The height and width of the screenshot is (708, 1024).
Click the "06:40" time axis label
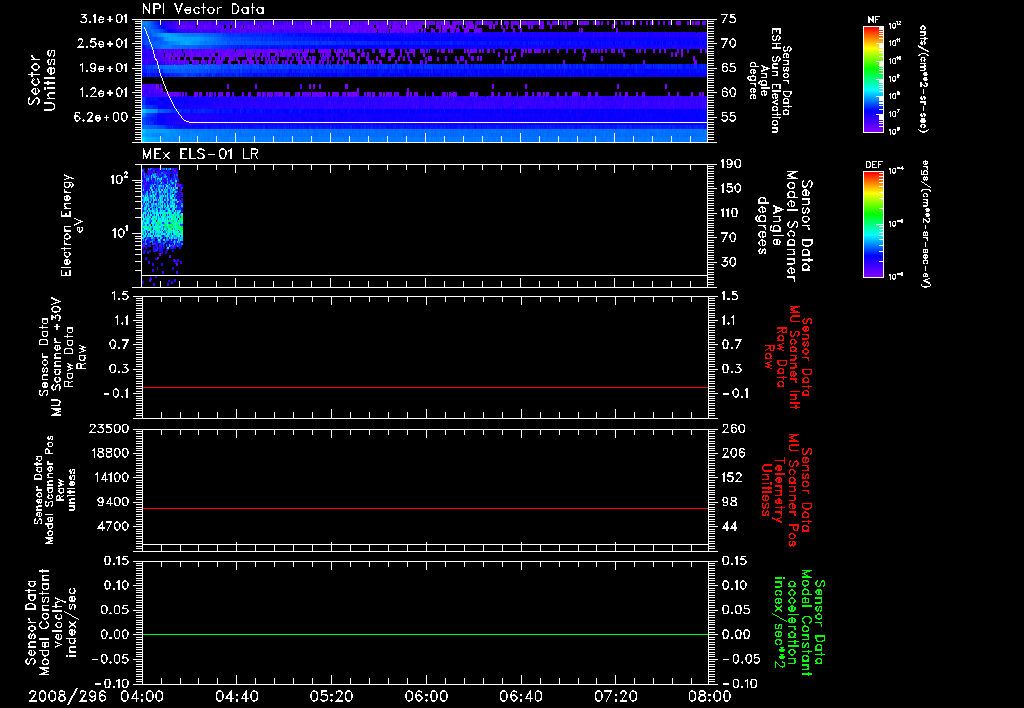(521, 696)
